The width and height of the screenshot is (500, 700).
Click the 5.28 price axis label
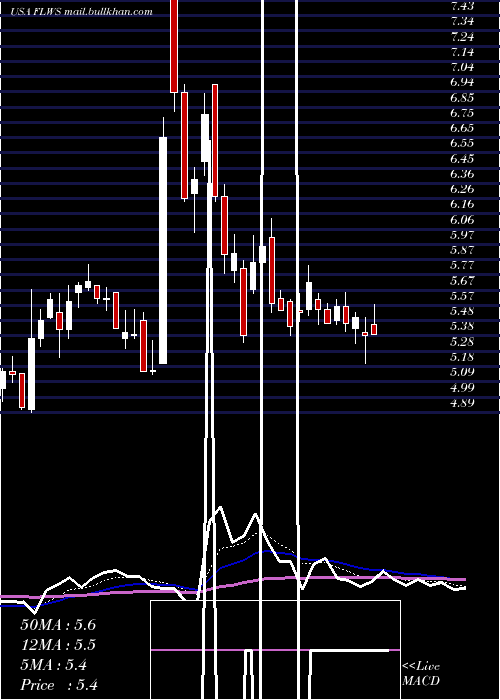pyautogui.click(x=462, y=342)
